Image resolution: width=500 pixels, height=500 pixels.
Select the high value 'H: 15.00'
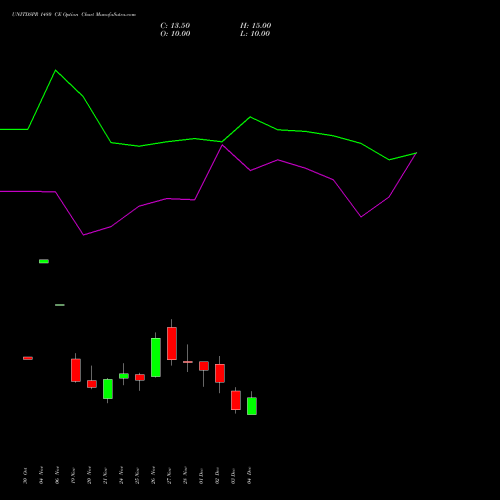coord(256,26)
